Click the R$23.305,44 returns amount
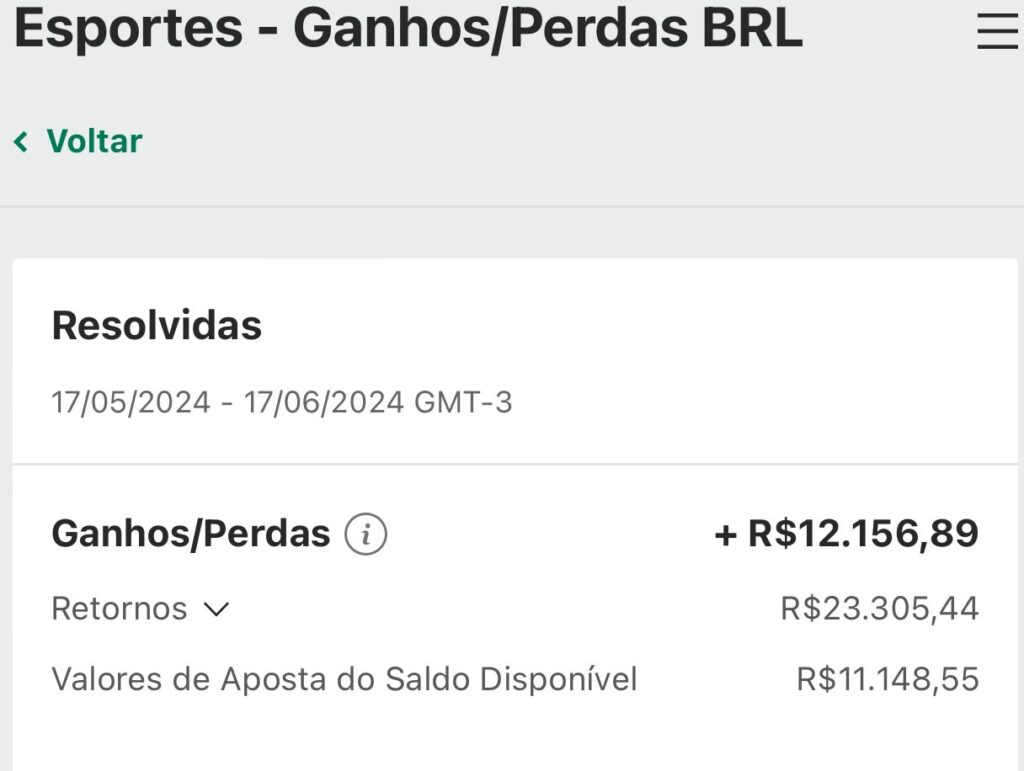Image resolution: width=1024 pixels, height=771 pixels. [879, 608]
